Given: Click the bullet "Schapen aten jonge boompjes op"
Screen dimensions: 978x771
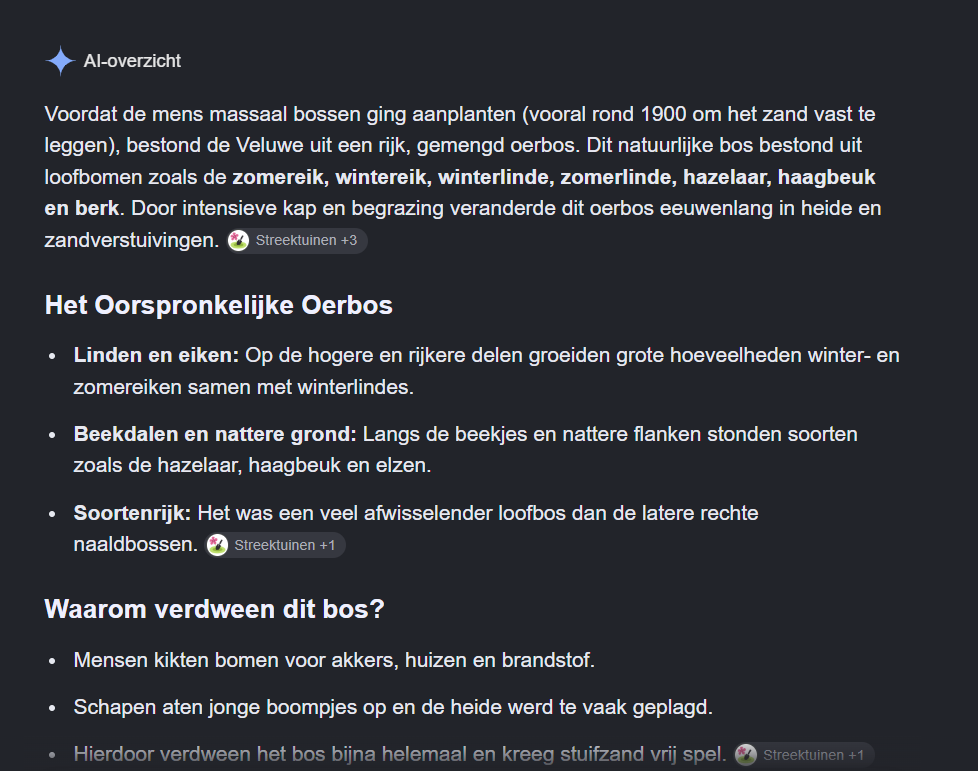Looking at the screenshot, I should pos(393,707).
